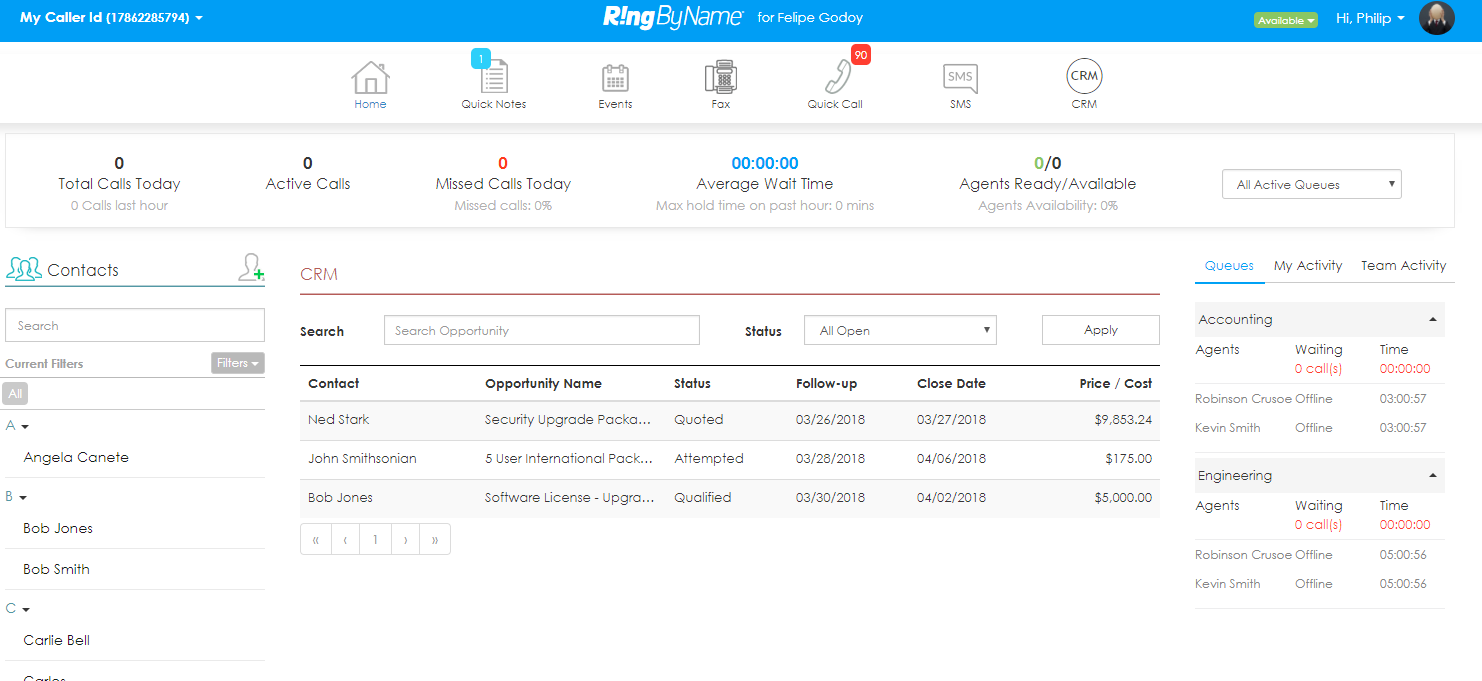Viewport: 1482px width, 681px height.
Task: Click the add contact icon
Action: point(251,267)
